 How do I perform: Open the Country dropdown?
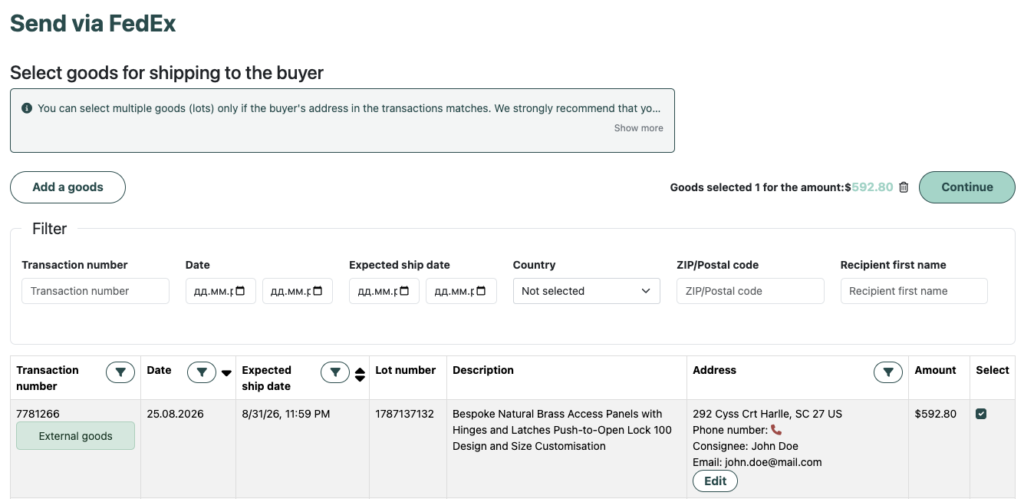586,291
